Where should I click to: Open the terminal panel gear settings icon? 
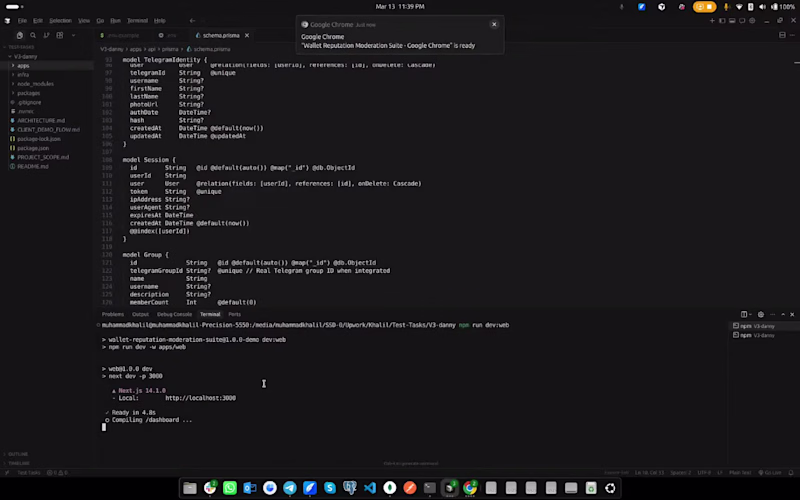[x=761, y=314]
